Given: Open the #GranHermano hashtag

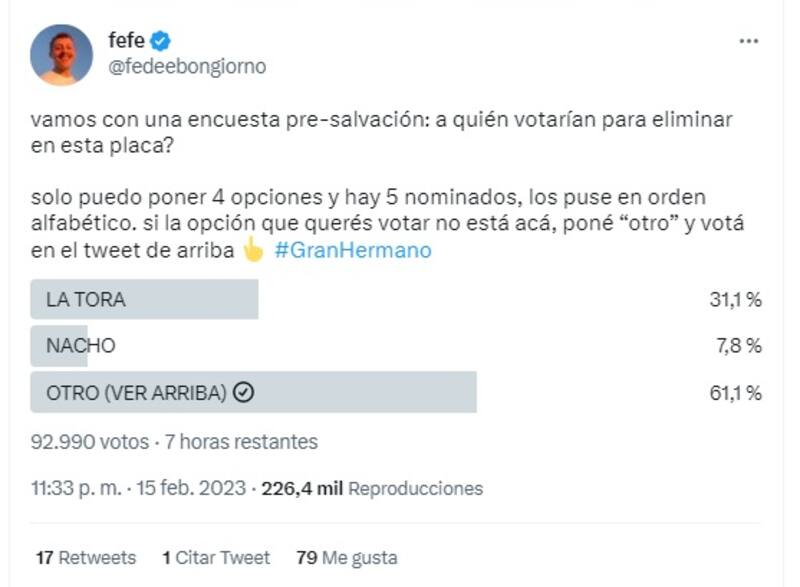Looking at the screenshot, I should (x=351, y=250).
